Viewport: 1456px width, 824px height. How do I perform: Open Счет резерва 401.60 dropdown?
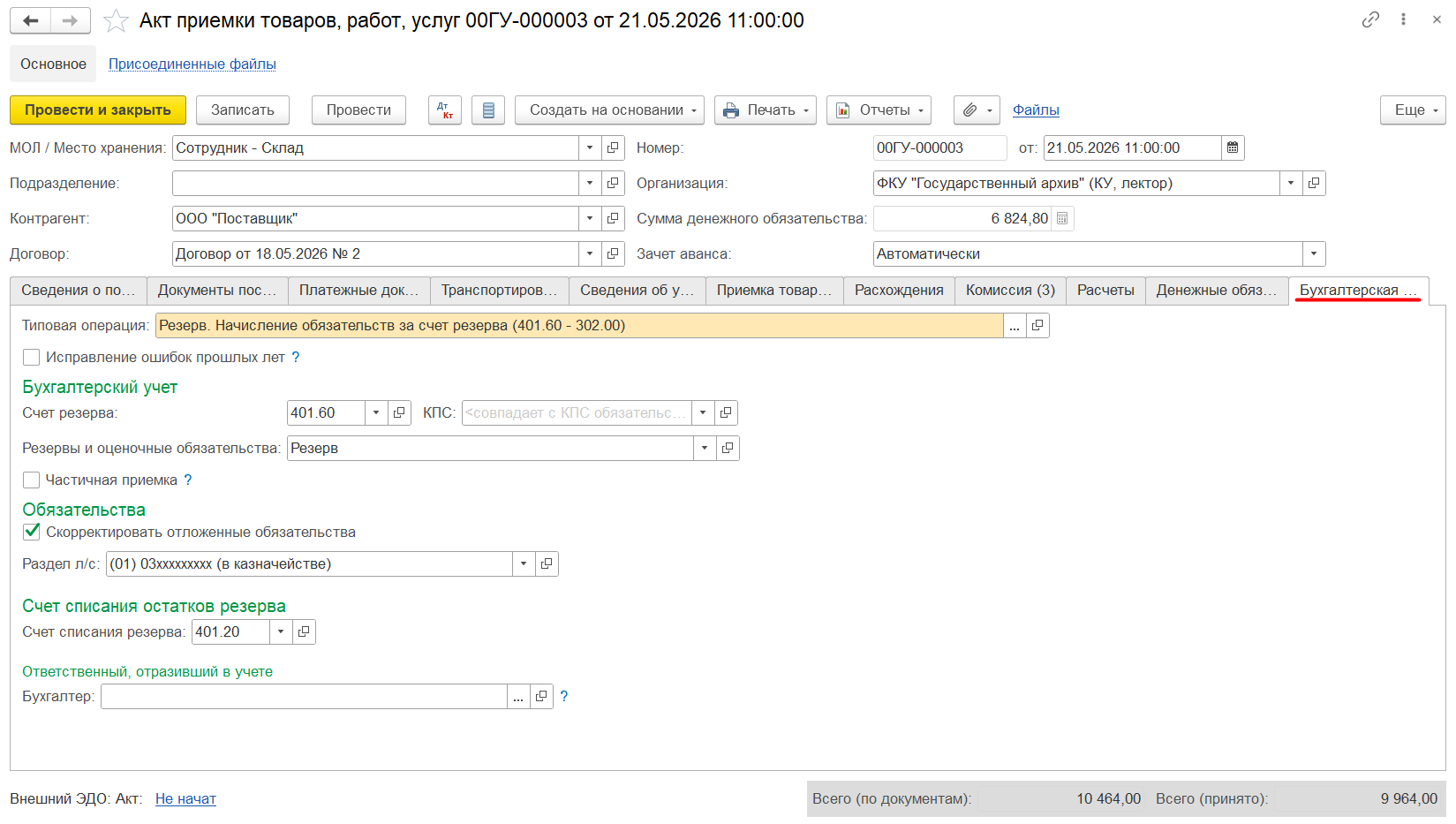tap(376, 413)
